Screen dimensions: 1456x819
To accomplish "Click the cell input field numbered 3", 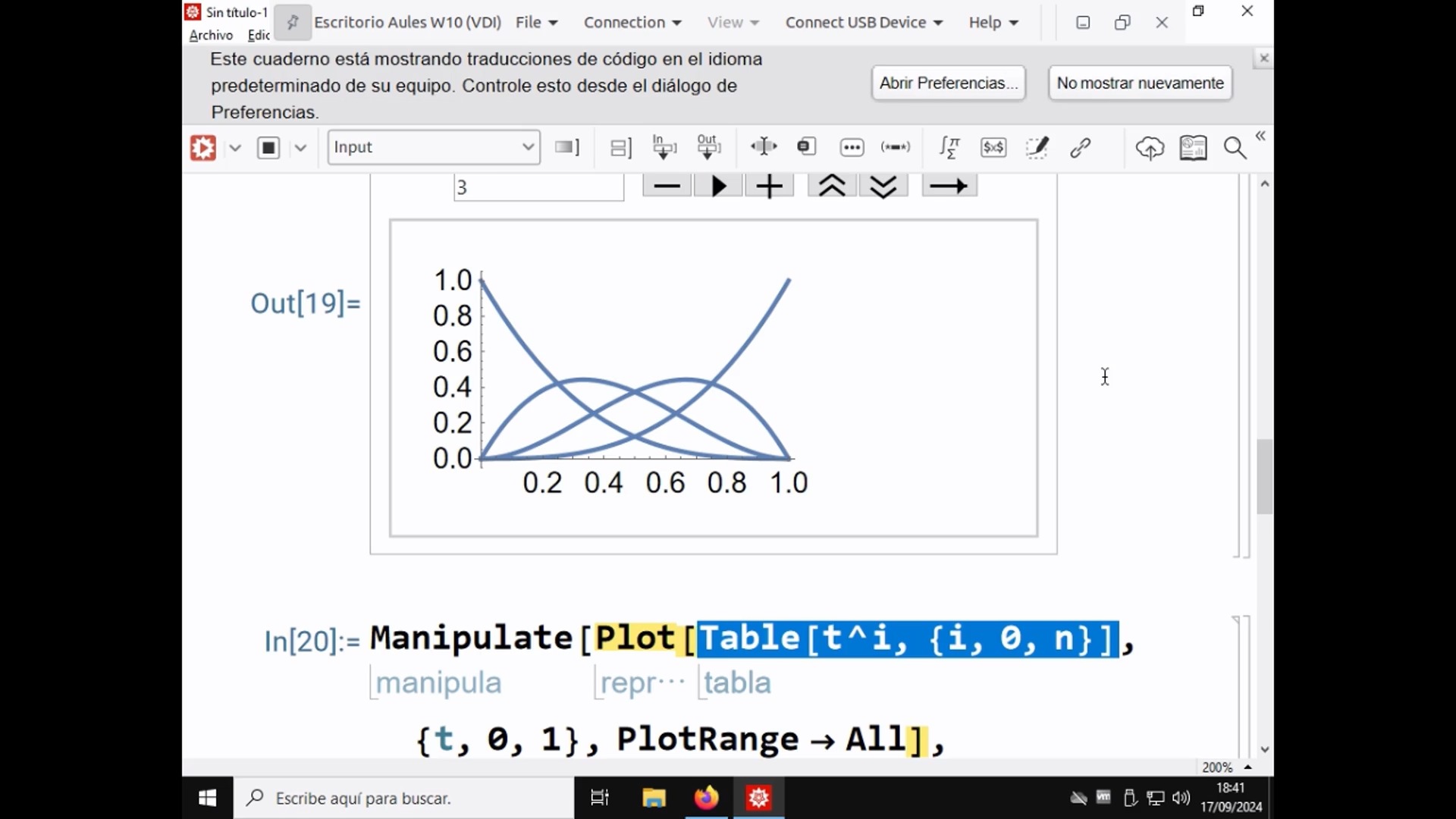I will coord(538,187).
